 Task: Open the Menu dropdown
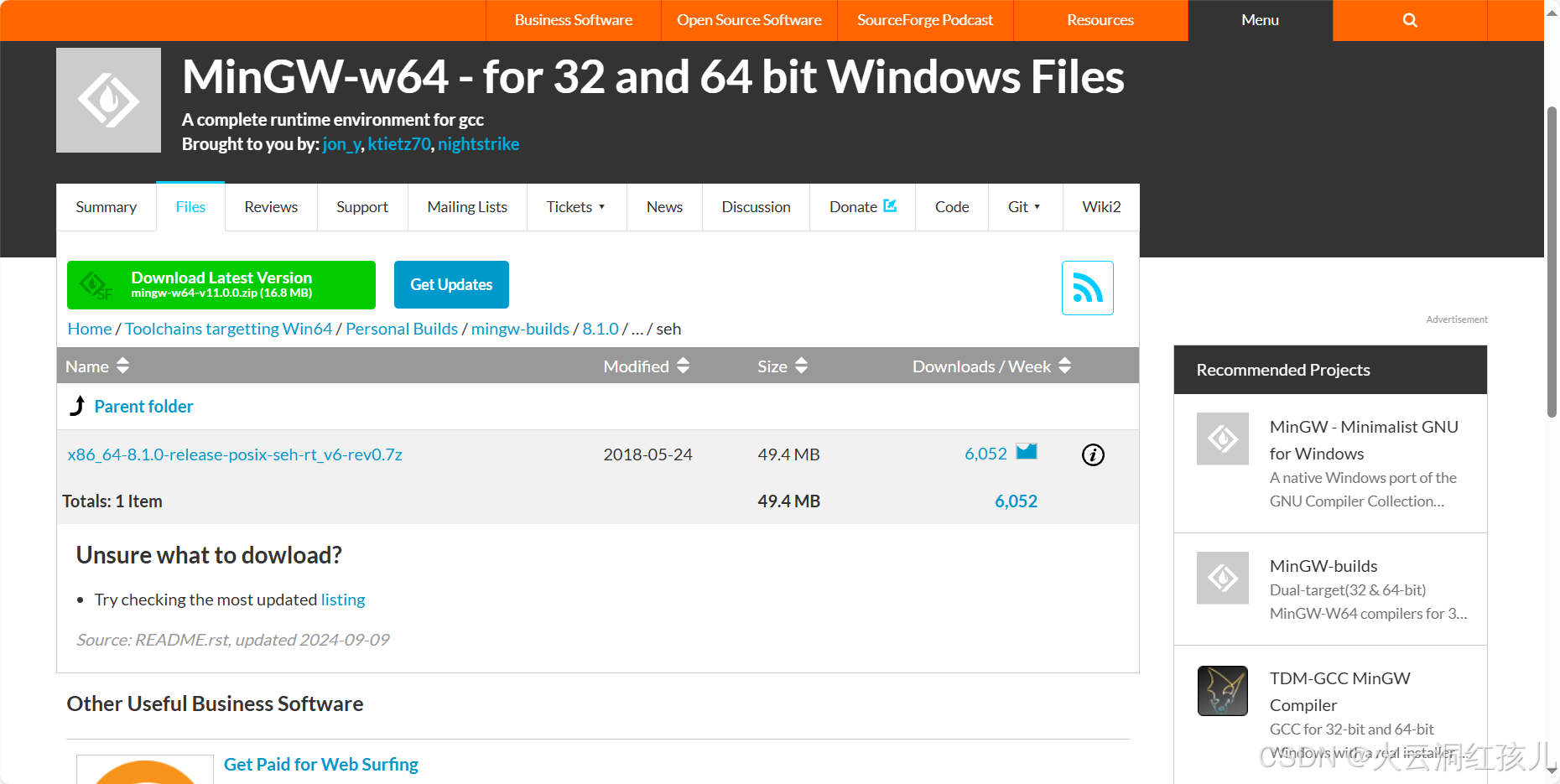coord(1260,20)
